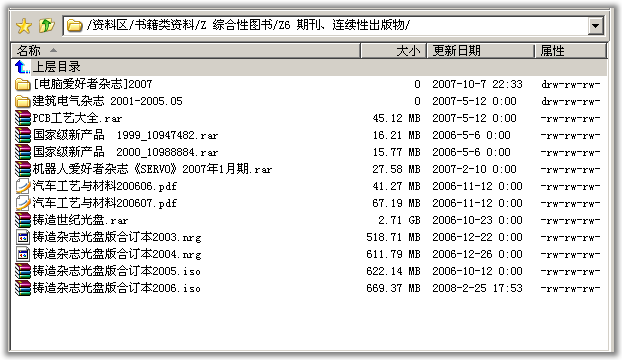Click the path address field
Image resolution: width=622 pixels, height=360 pixels.
[x=333, y=26]
